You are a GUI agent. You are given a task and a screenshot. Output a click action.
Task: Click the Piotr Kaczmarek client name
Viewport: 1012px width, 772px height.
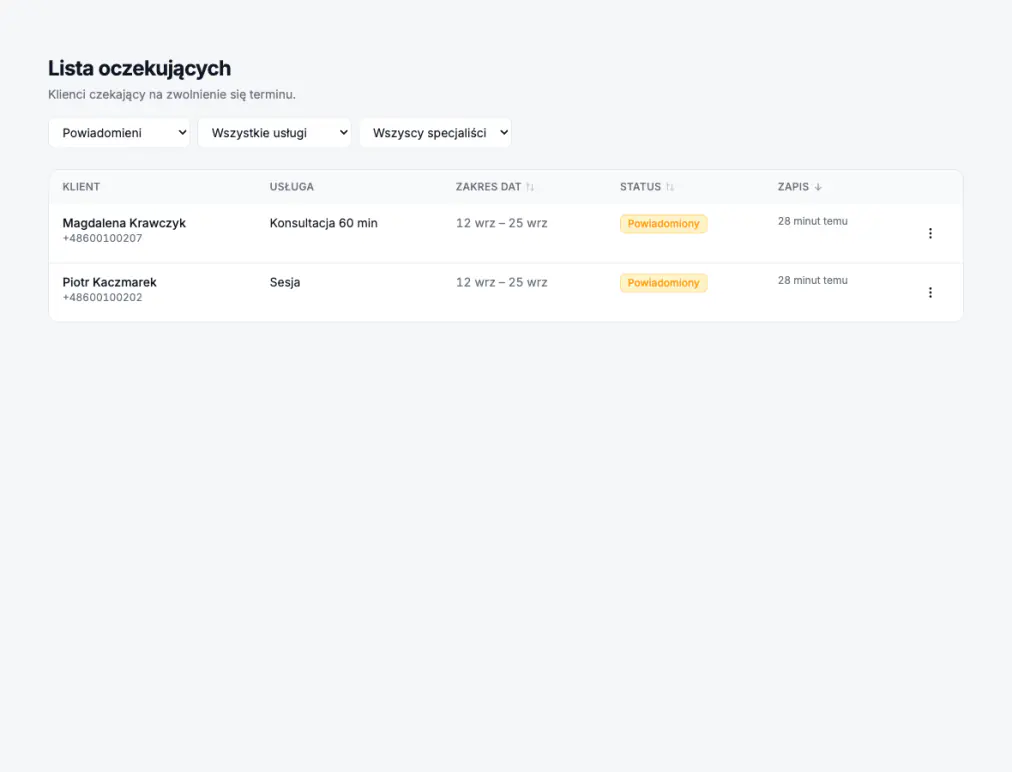(110, 282)
